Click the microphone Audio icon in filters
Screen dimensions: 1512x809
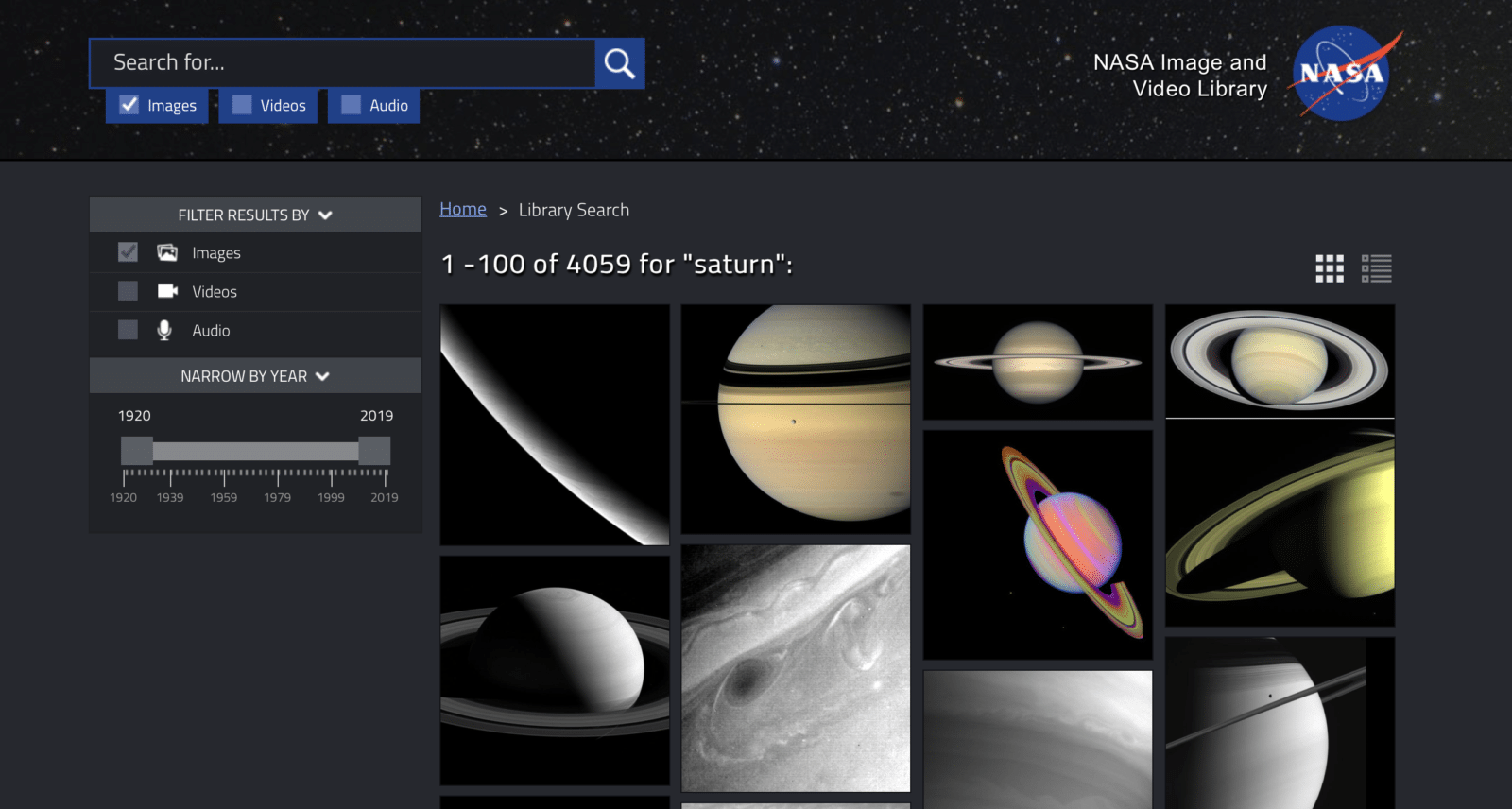click(164, 330)
